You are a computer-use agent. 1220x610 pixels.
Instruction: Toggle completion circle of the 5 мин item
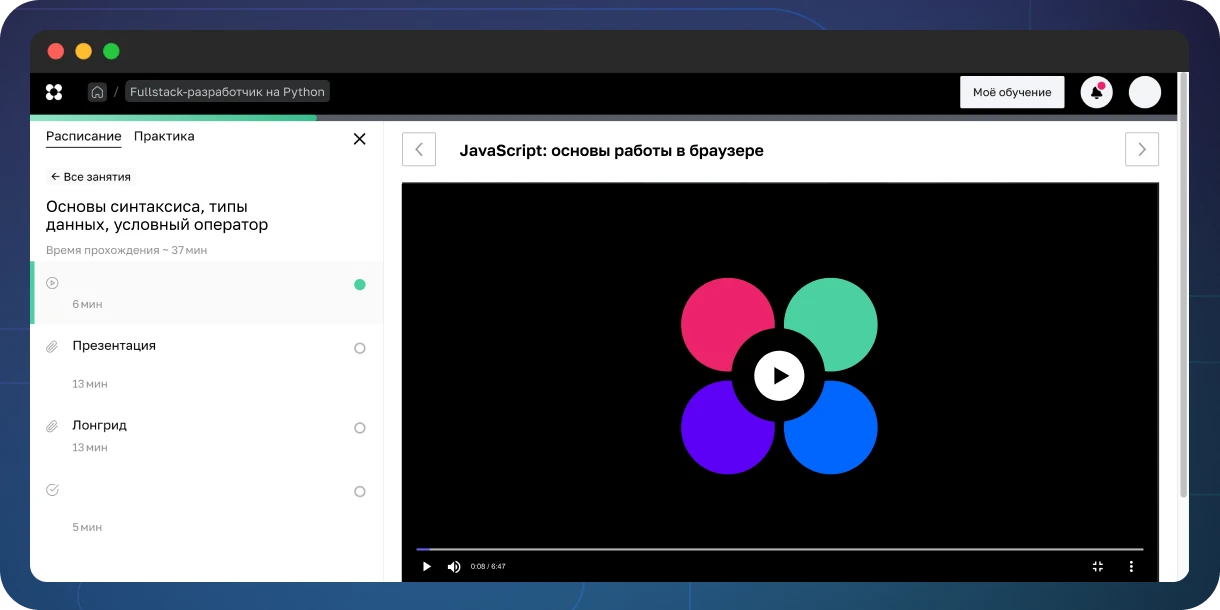pyautogui.click(x=360, y=492)
